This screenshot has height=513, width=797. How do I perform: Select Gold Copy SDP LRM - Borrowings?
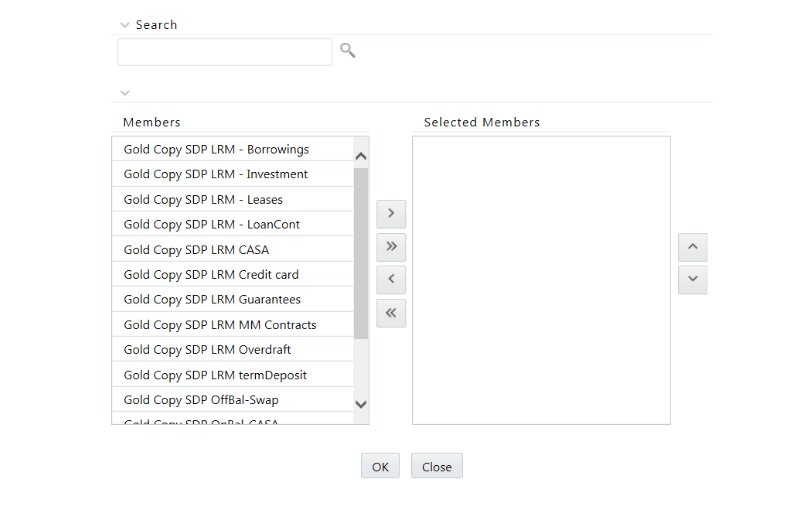[x=232, y=149]
